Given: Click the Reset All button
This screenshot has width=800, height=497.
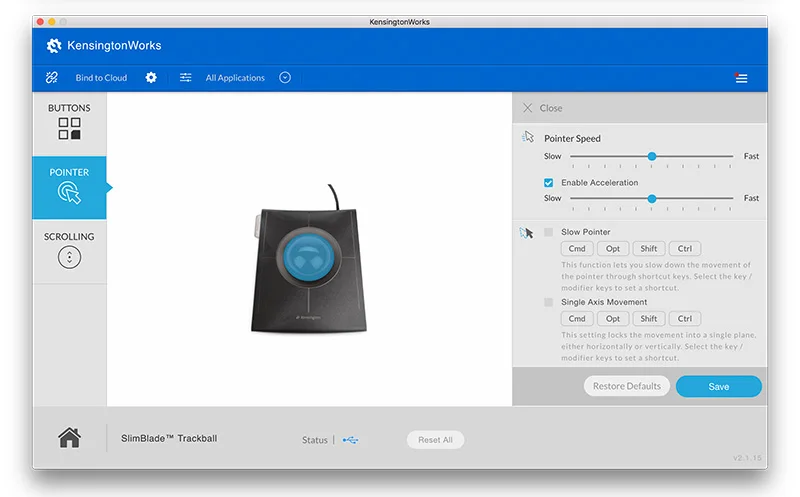Looking at the screenshot, I should [x=435, y=440].
